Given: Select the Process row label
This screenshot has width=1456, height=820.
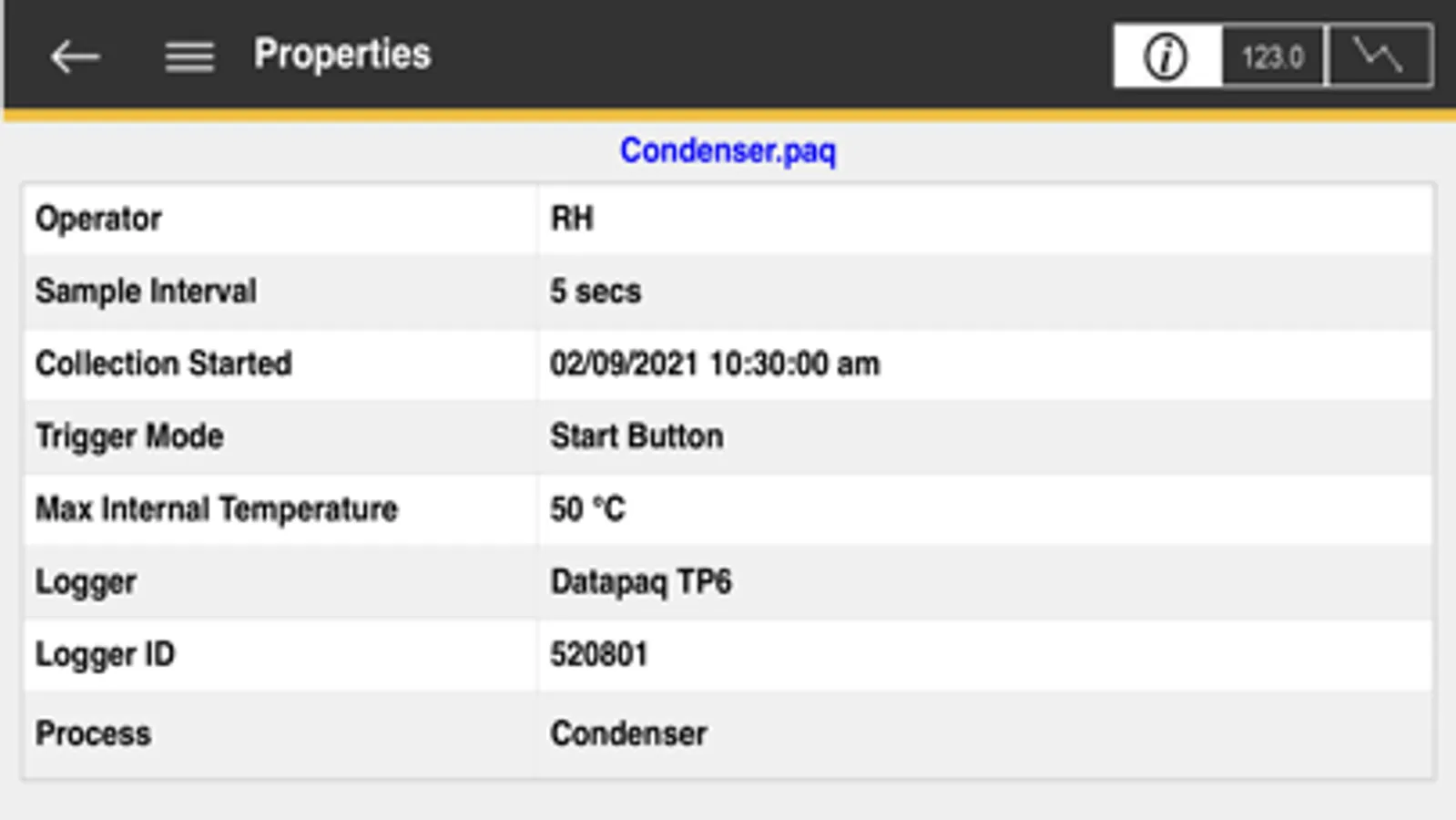Looking at the screenshot, I should 93,733.
